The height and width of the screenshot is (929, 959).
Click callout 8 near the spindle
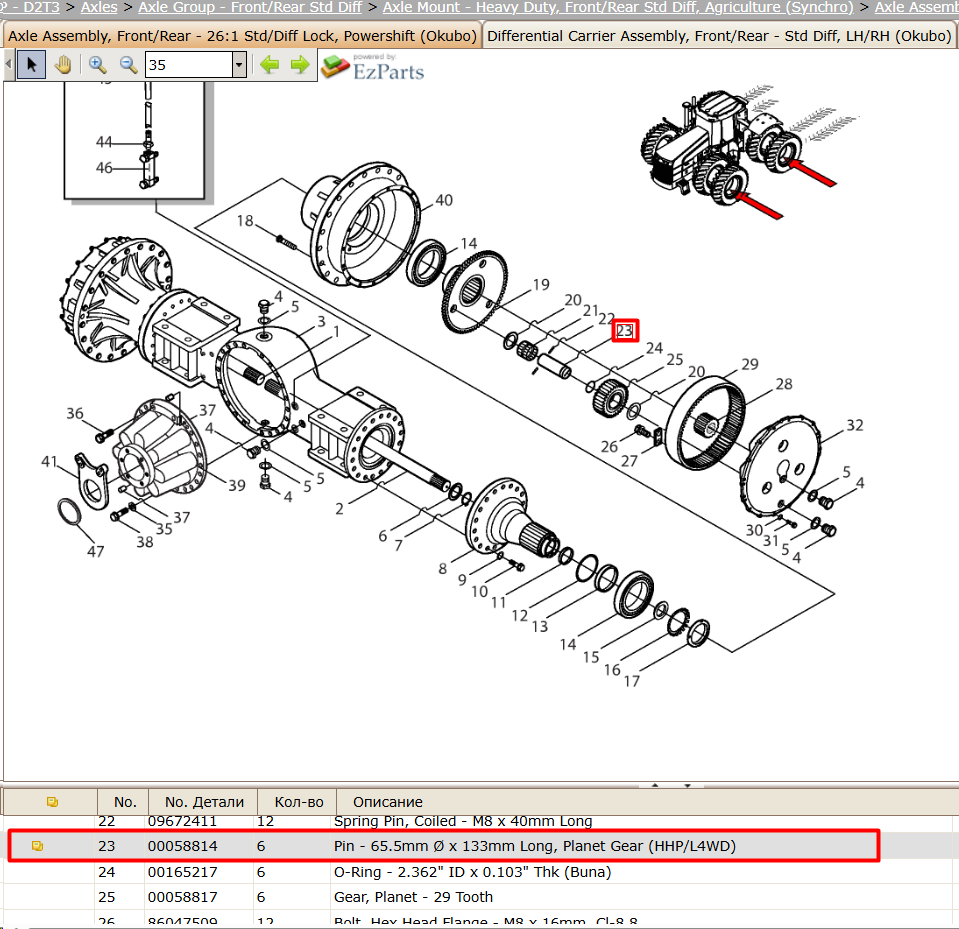pyautogui.click(x=442, y=569)
